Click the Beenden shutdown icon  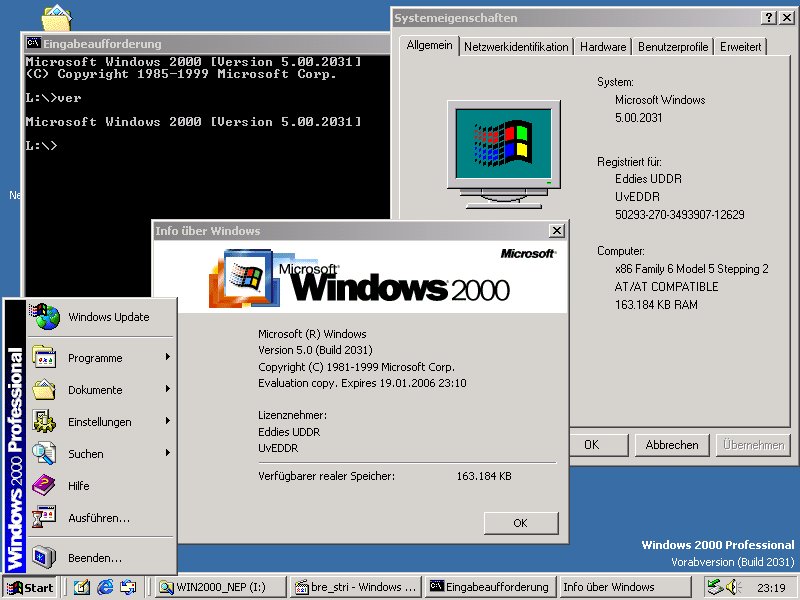pyautogui.click(x=44, y=558)
